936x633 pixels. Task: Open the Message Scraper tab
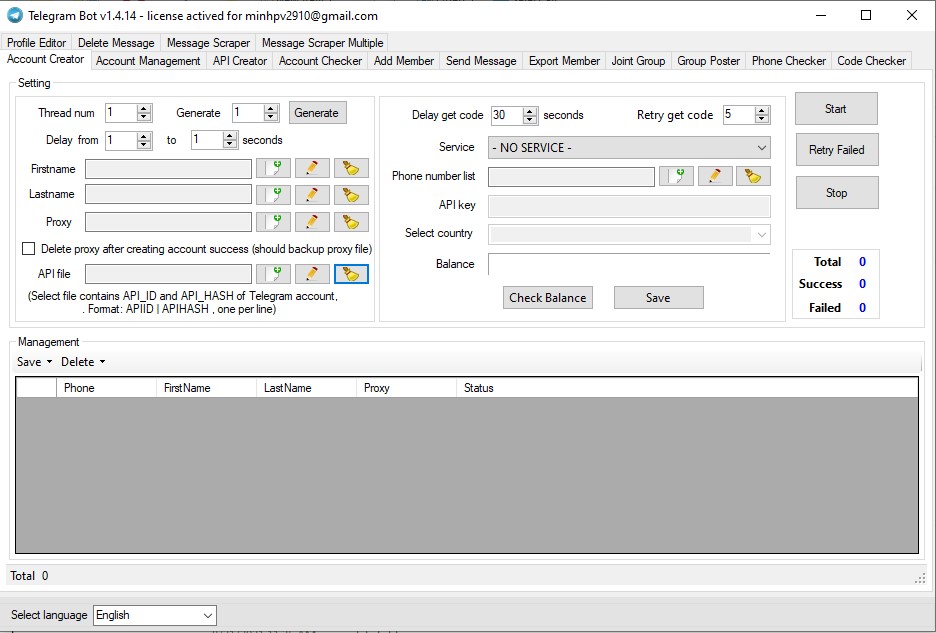tap(208, 43)
